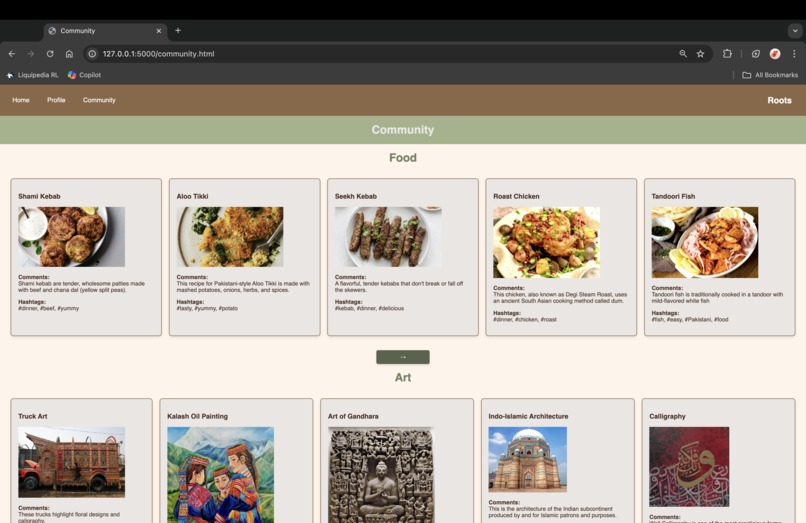Click the Calligraphy artwork image
Image resolution: width=806 pixels, height=523 pixels.
click(689, 466)
